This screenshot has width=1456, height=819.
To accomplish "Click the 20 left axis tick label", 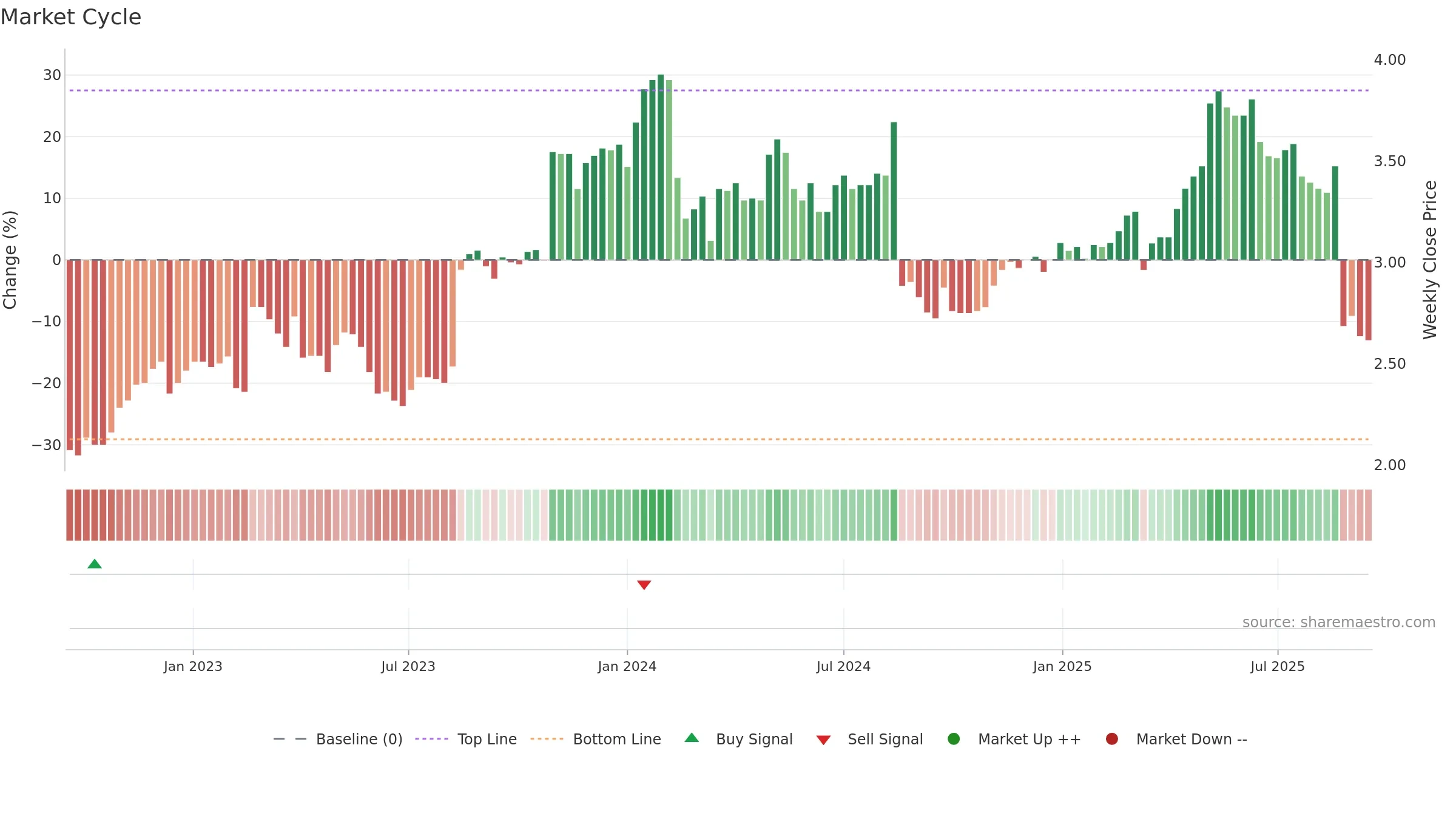I will click(52, 137).
